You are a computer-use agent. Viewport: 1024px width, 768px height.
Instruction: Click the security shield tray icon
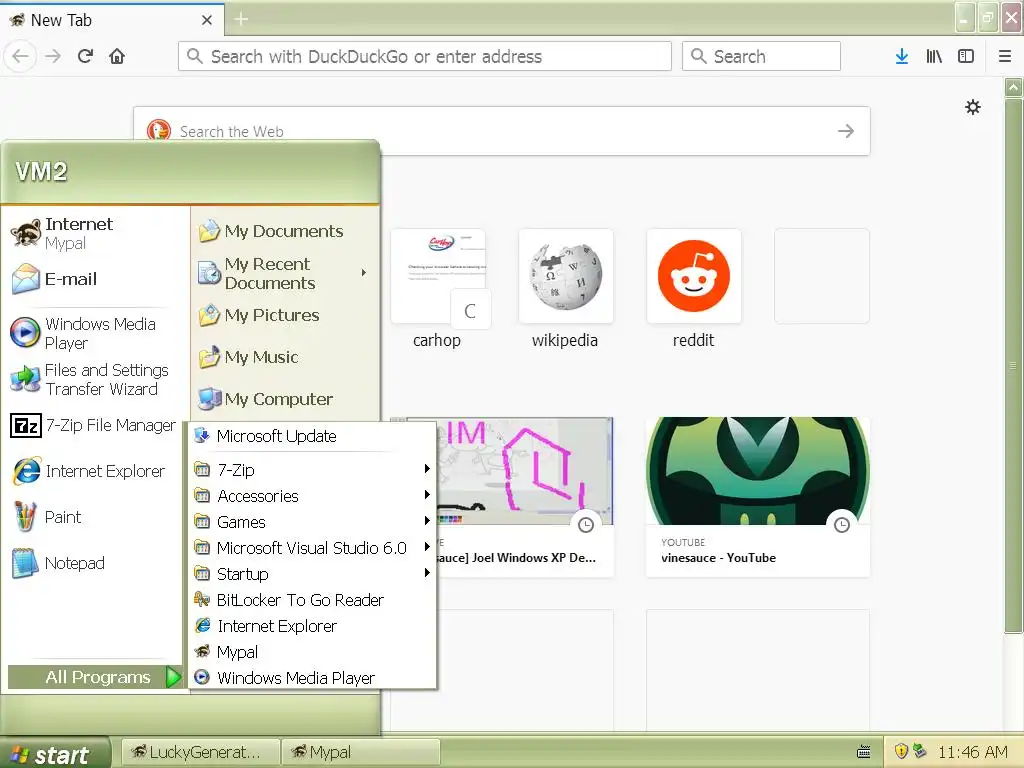901,751
